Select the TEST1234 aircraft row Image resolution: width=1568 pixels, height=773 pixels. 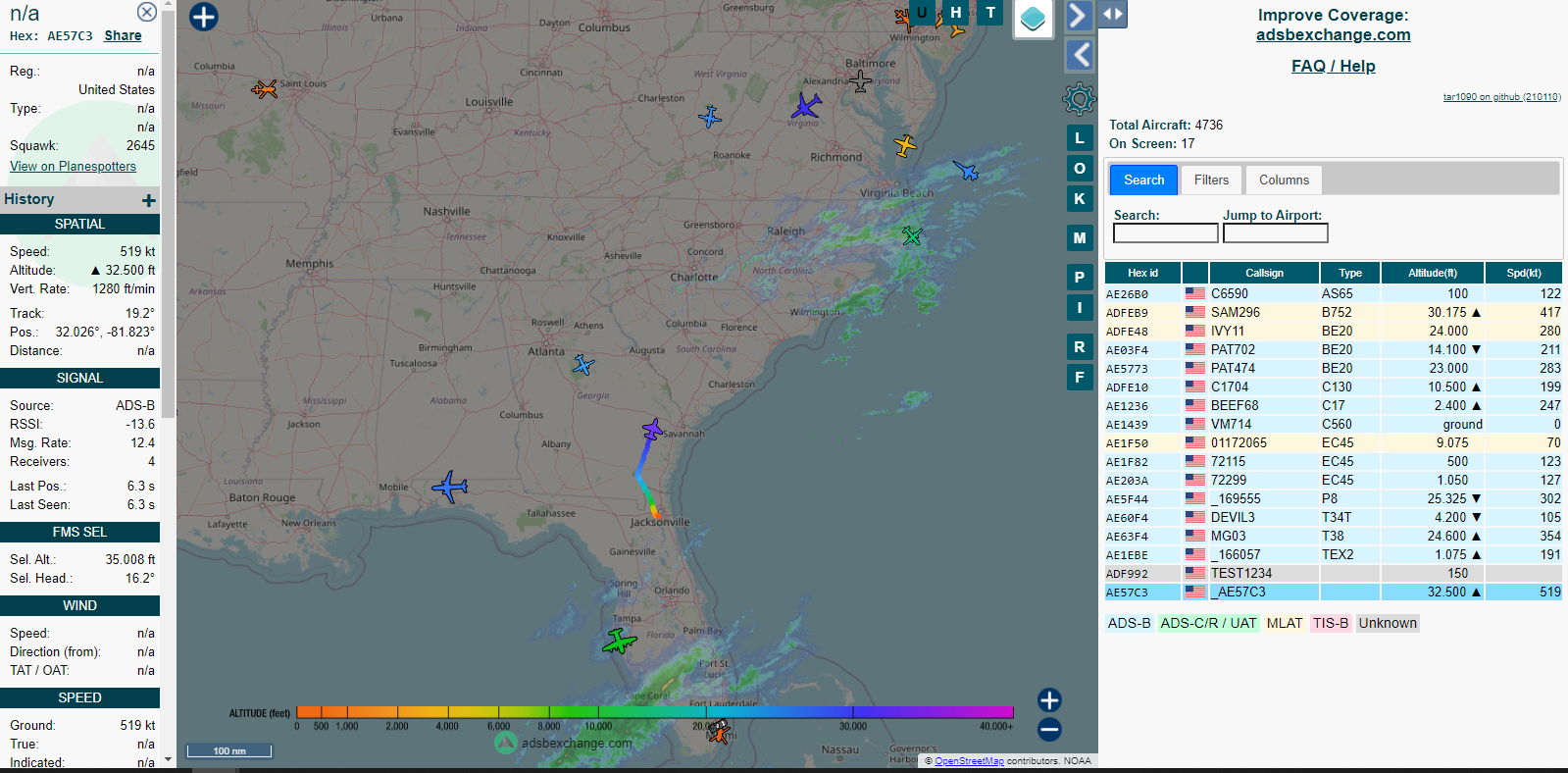(1334, 573)
